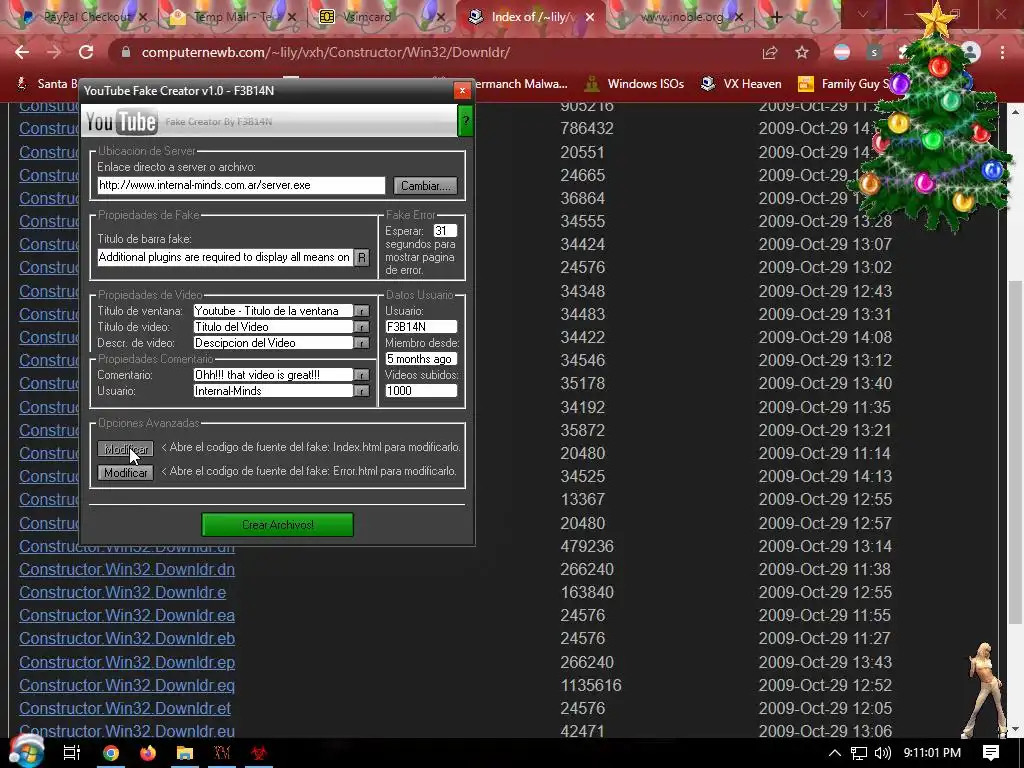This screenshot has width=1024, height=768.
Task: Click the r button next to Titulo de ventana
Action: (361, 311)
